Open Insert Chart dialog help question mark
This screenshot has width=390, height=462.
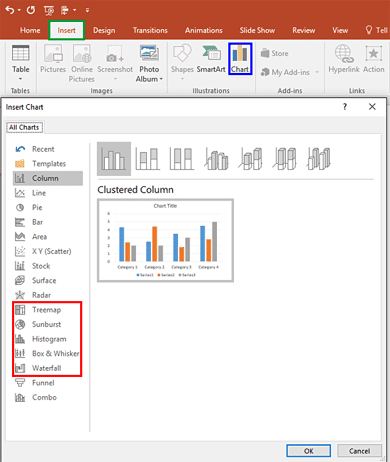pyautogui.click(x=345, y=107)
